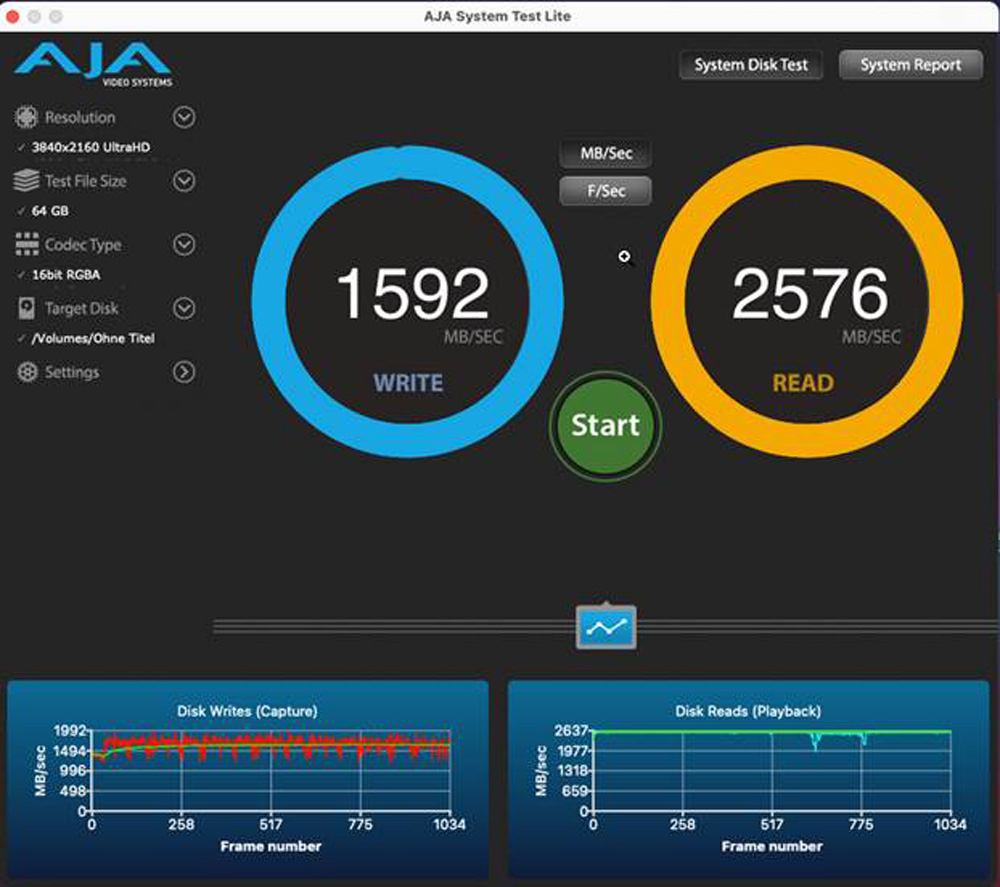Start the disk test
1000x887 pixels.
pyautogui.click(x=605, y=425)
